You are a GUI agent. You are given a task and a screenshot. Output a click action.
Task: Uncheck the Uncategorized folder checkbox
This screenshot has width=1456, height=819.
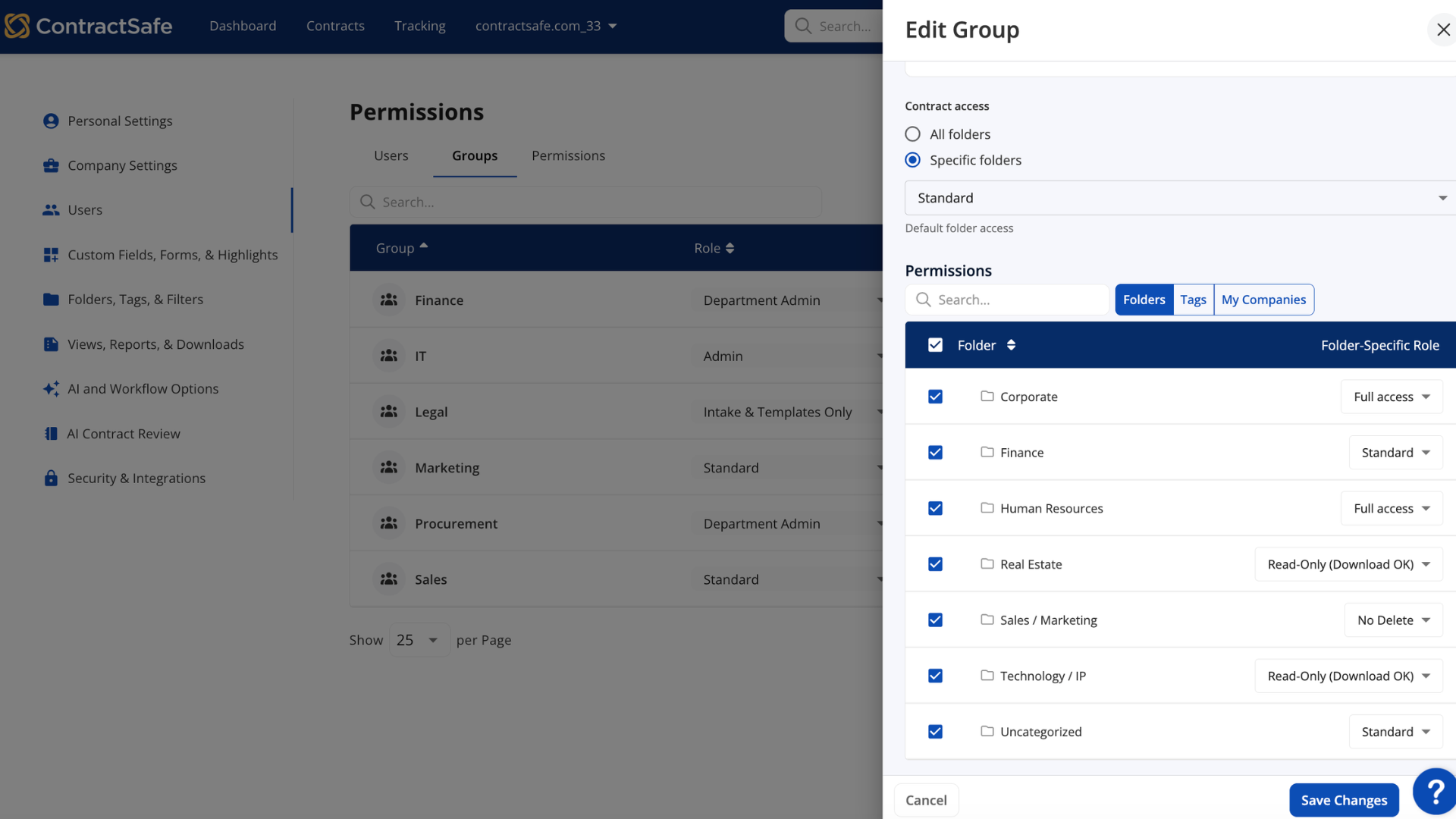pos(935,732)
